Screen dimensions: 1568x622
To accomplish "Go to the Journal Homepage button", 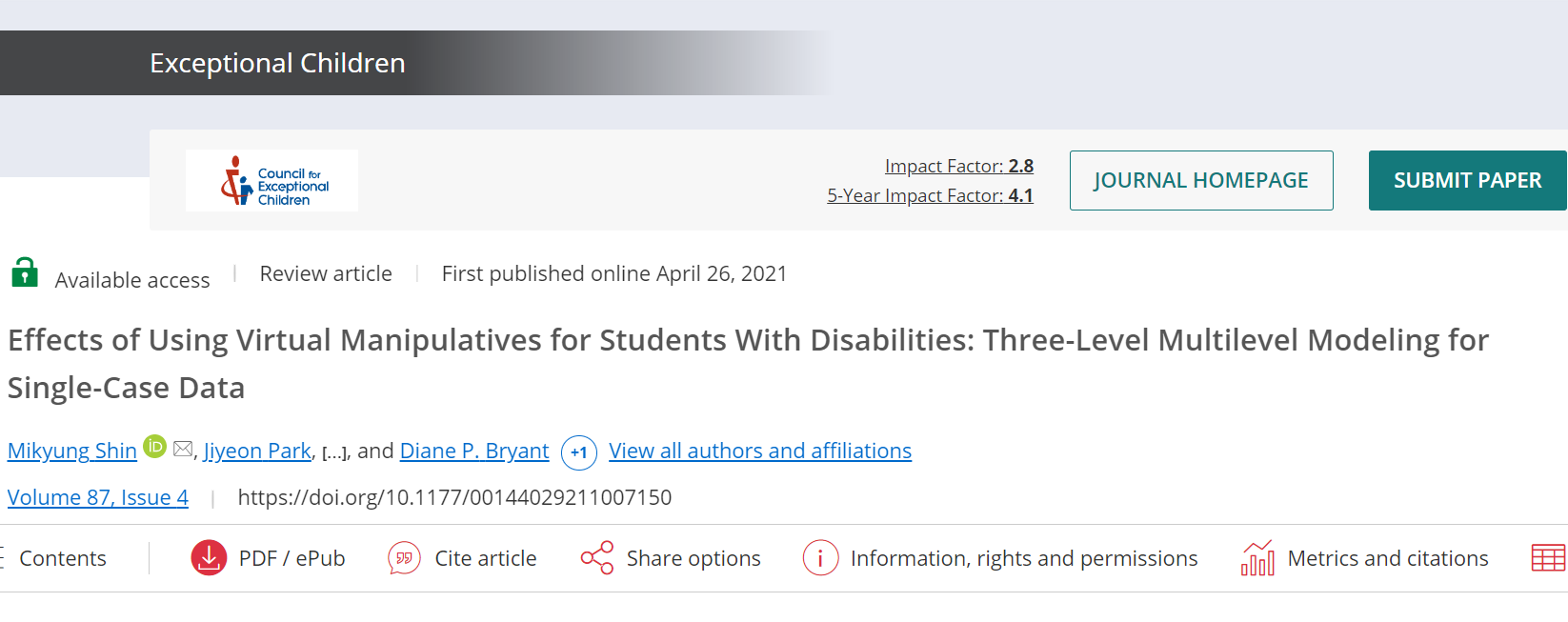I will [x=1200, y=180].
